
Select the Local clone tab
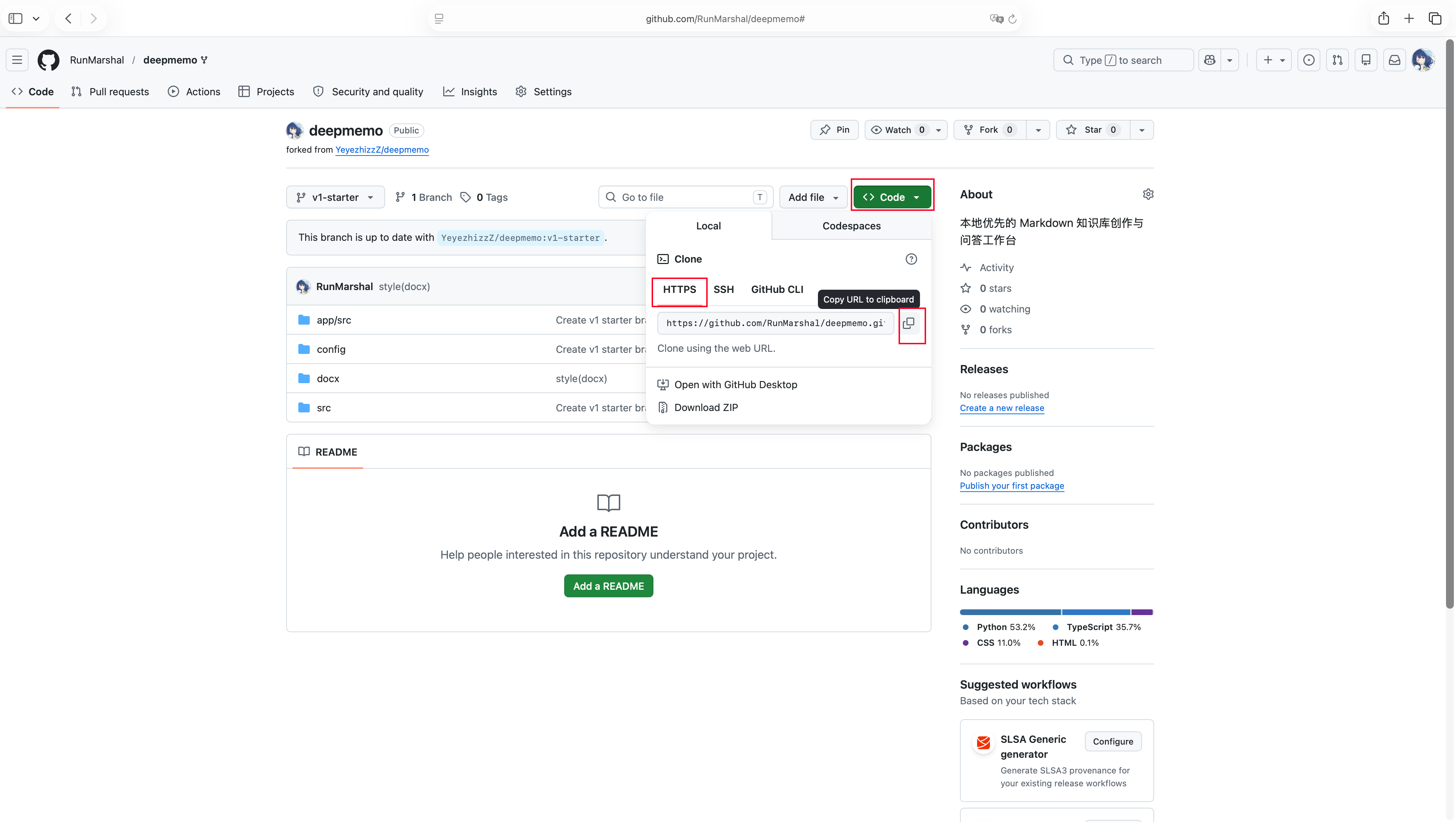(708, 226)
